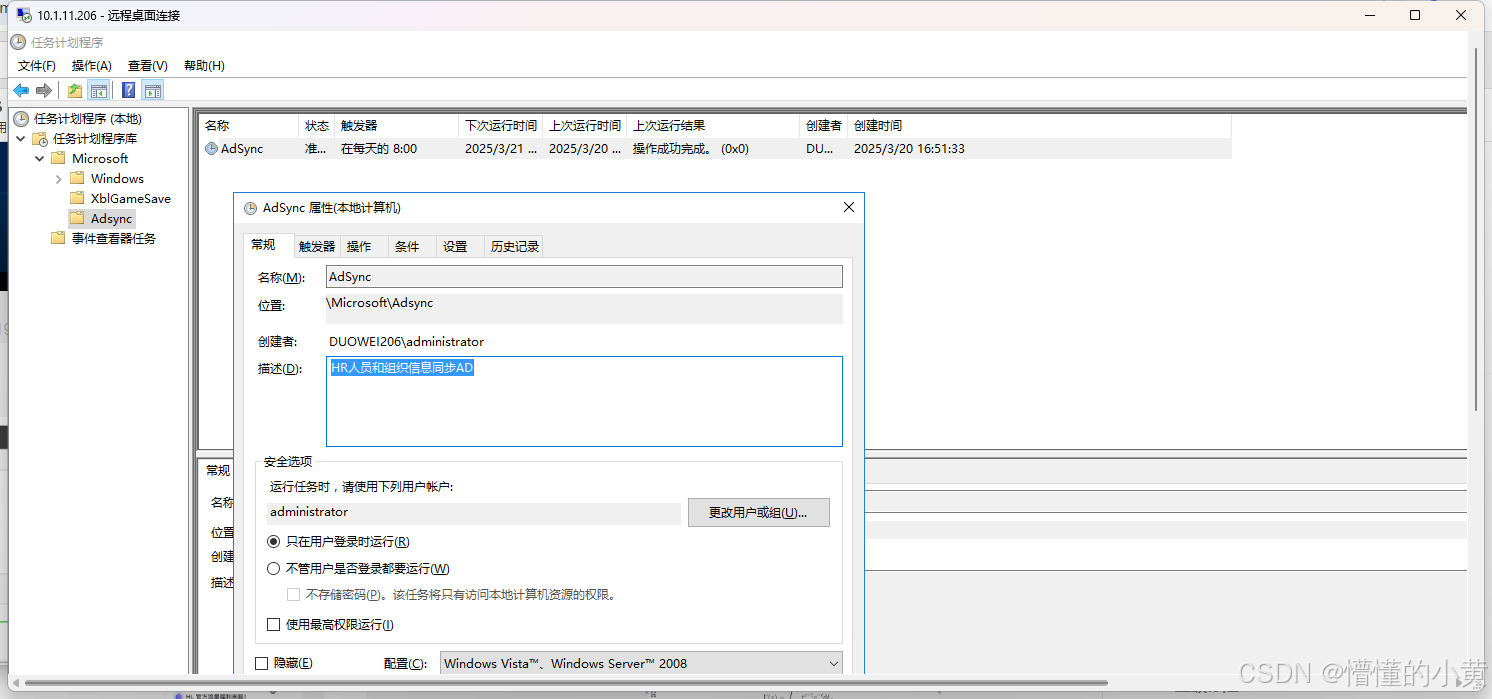
Task: Click the blue Back arrow toolbar icon
Action: [21, 91]
